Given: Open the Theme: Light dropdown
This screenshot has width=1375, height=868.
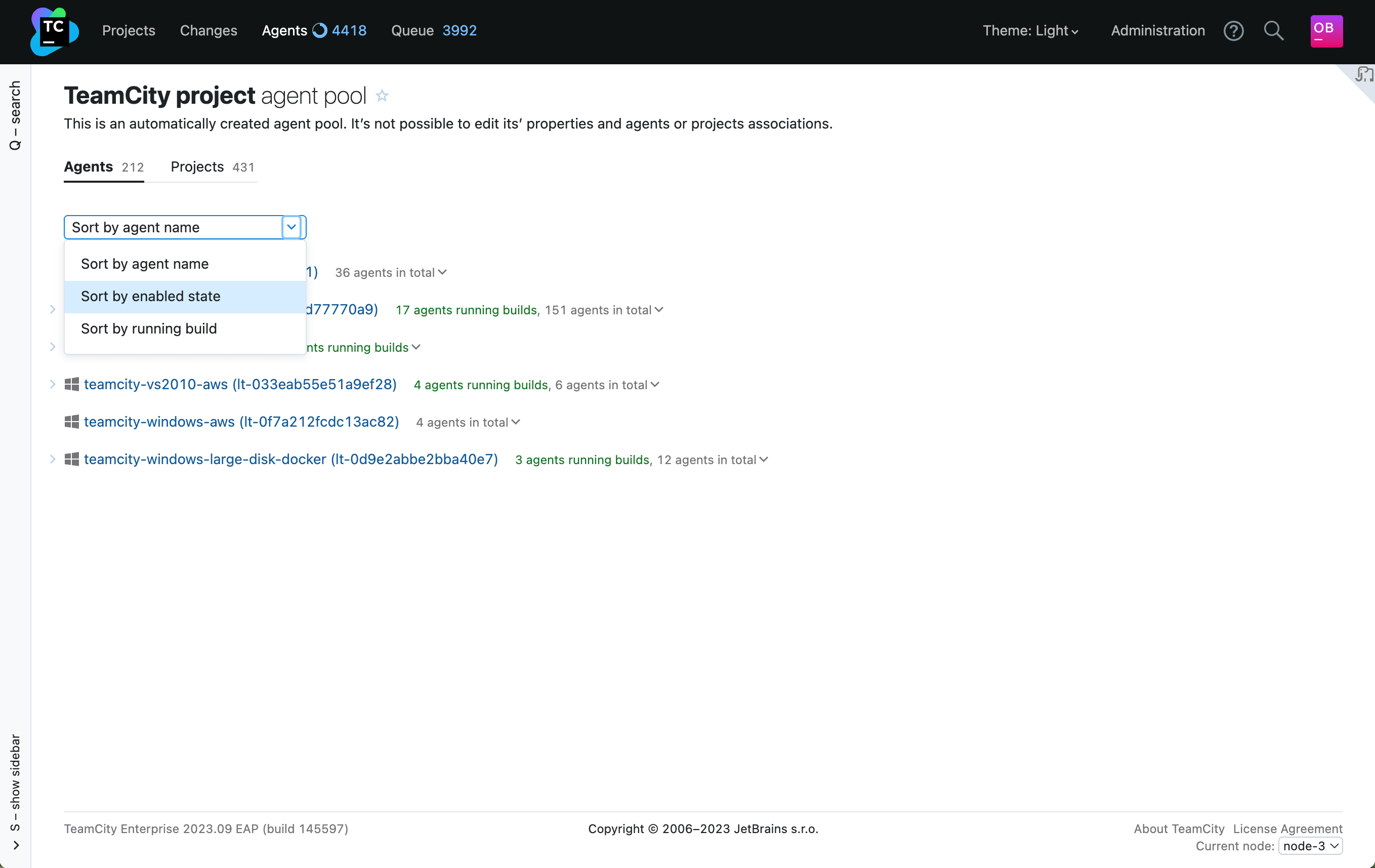Looking at the screenshot, I should [1030, 31].
